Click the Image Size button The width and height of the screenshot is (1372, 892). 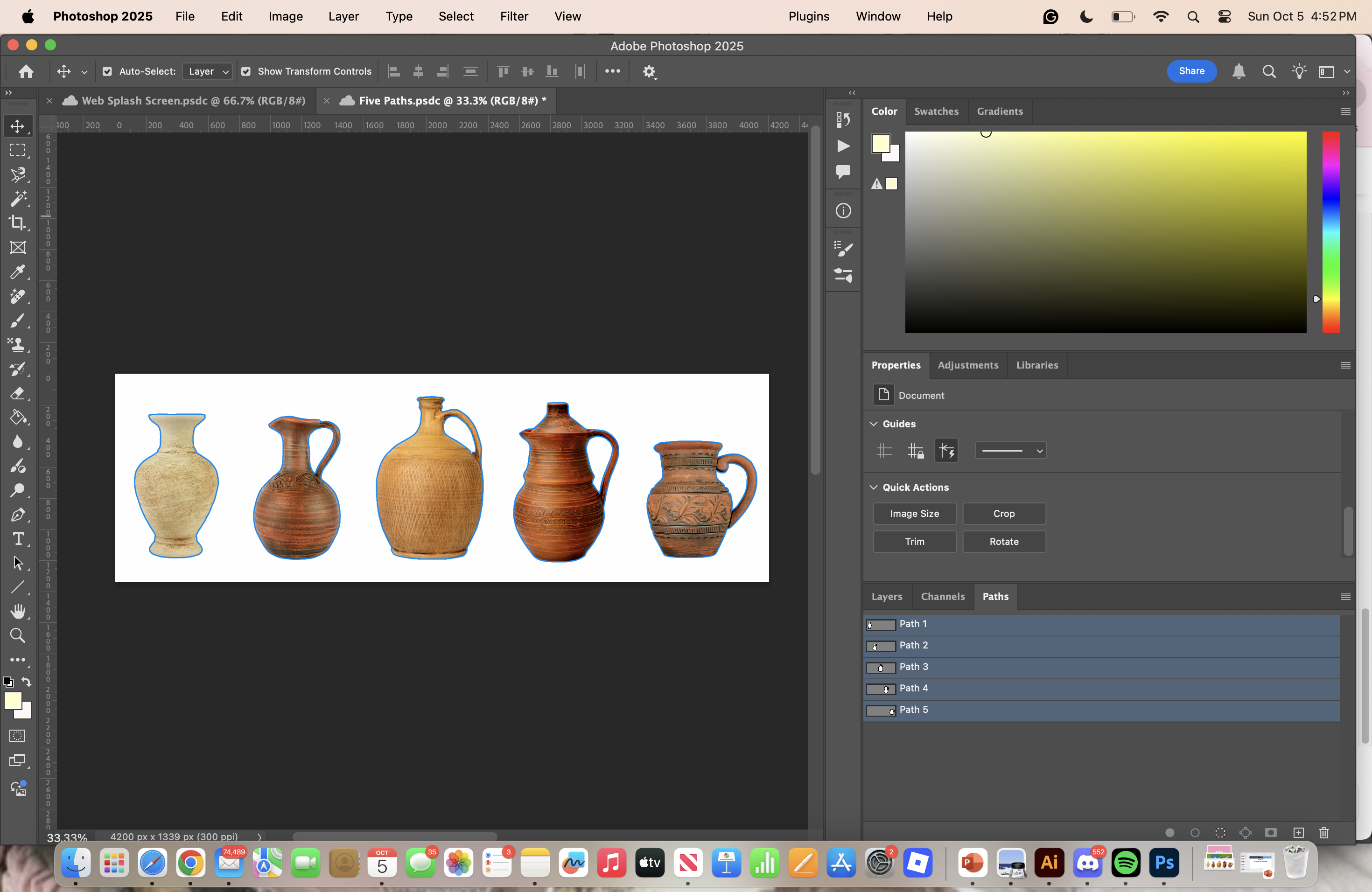pyautogui.click(x=914, y=514)
